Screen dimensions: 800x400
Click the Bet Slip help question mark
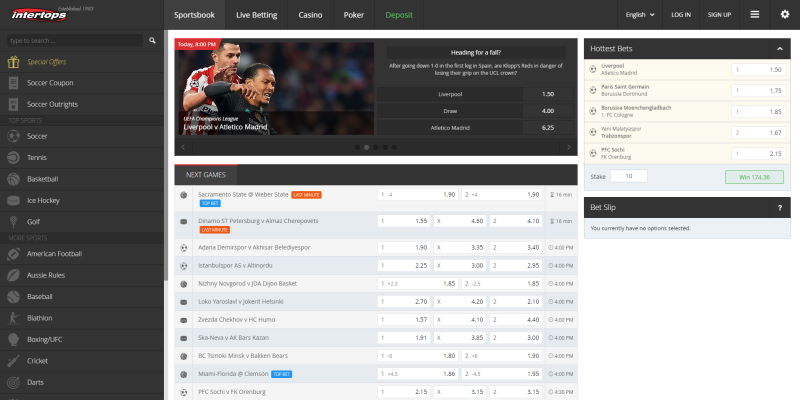(780, 208)
